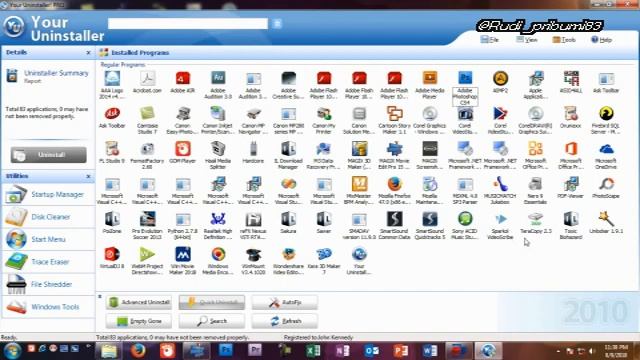The height and width of the screenshot is (360, 640).
Task: Focus the search input field at top
Action: click(x=188, y=24)
